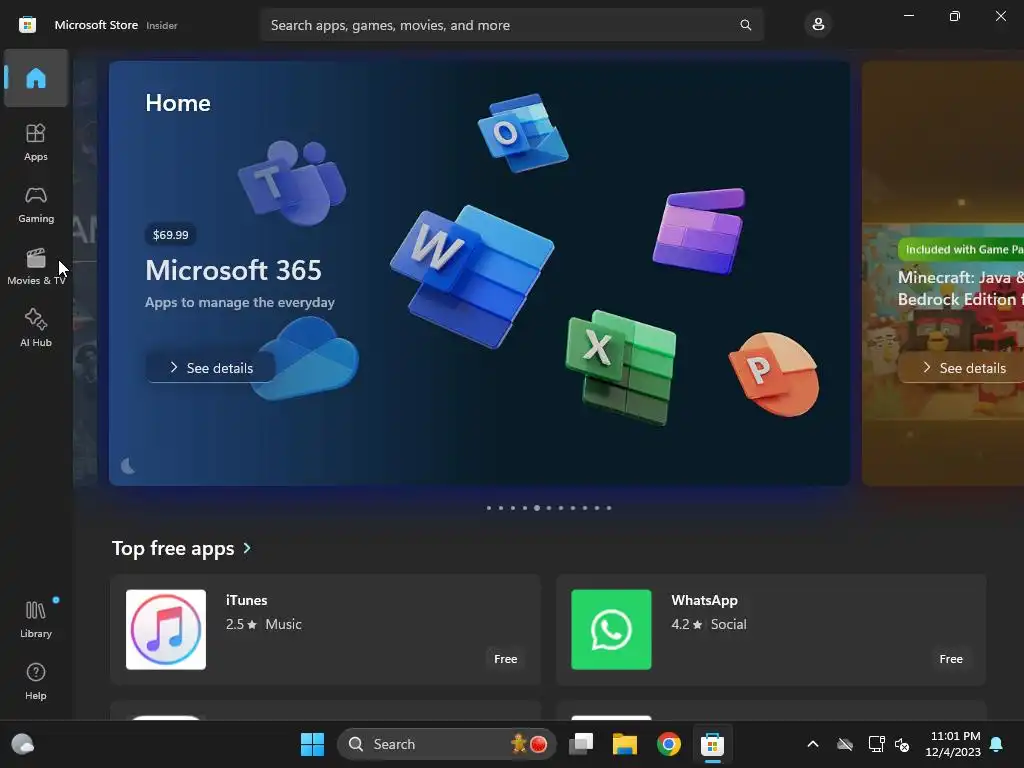This screenshot has height=768, width=1024.
Task: Open the user account profile icon
Action: 818,25
